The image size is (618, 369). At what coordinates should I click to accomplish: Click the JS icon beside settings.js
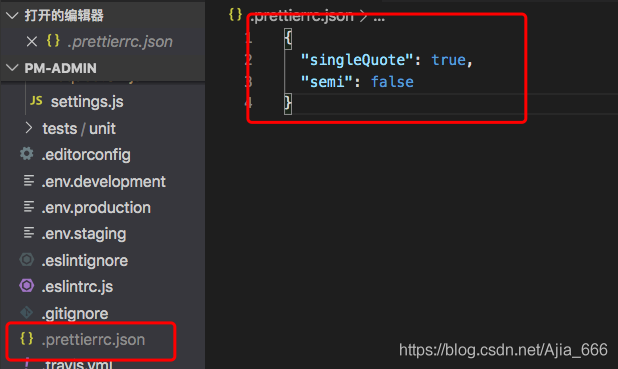click(x=36, y=101)
